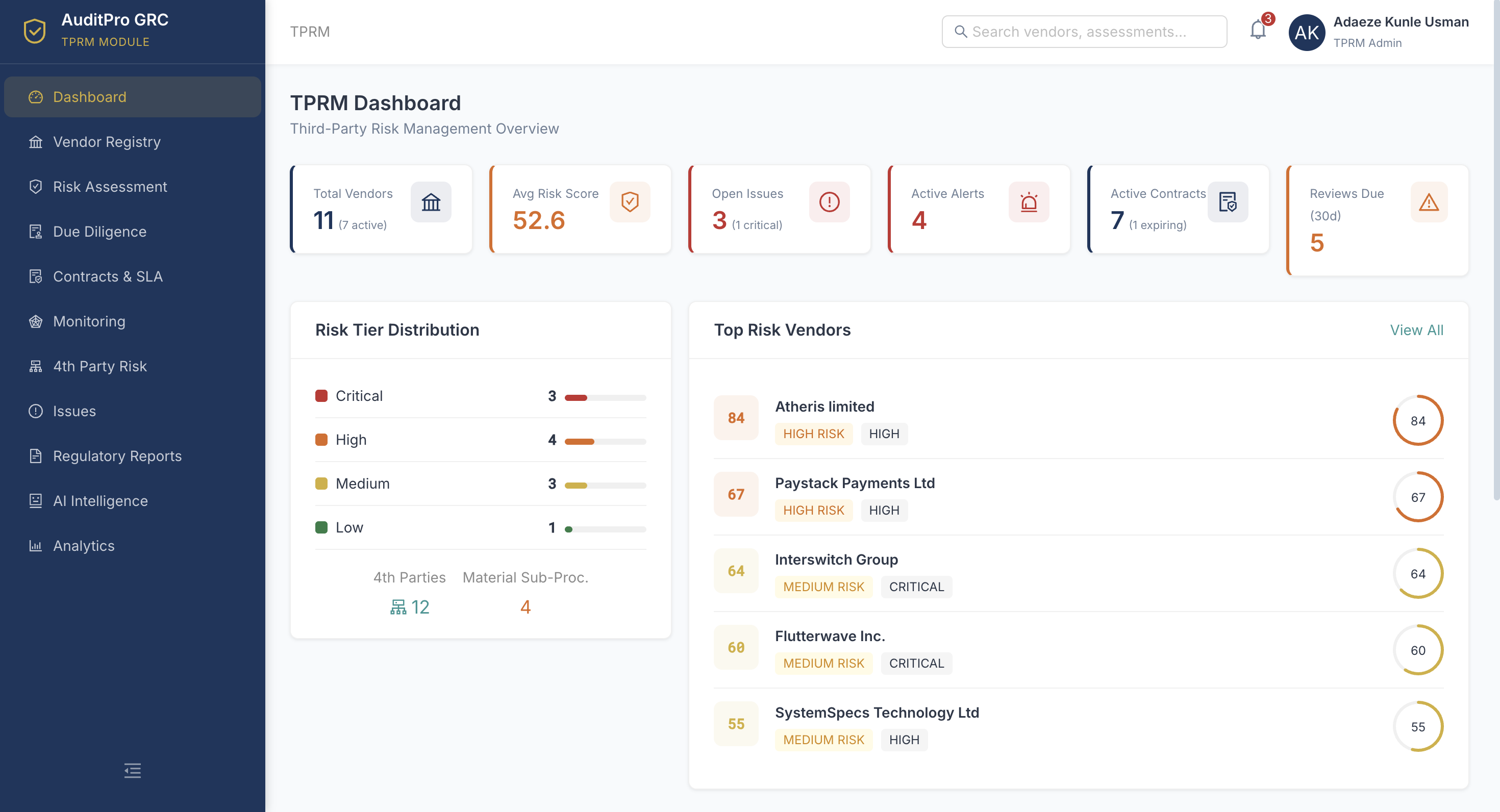Screen dimensions: 1500x812
Task: Click the search vendors input field
Action: pos(1083,32)
